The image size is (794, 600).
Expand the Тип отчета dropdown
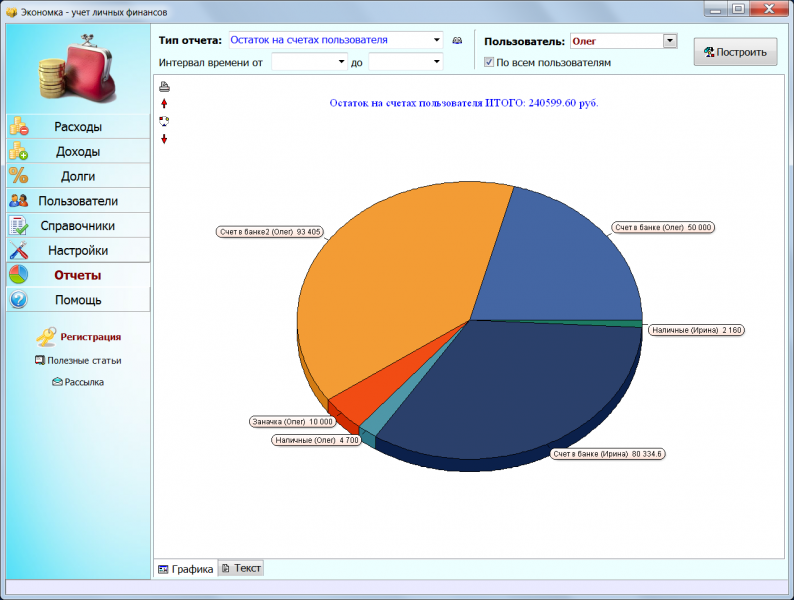[436, 40]
